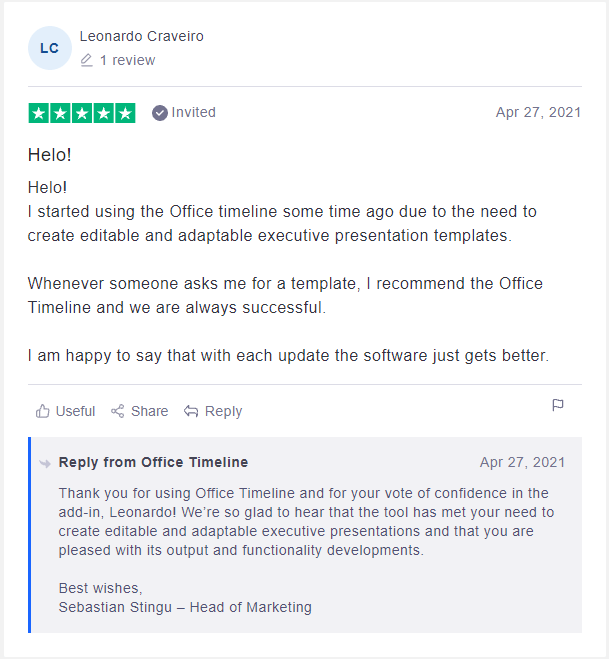Open Leonardo Craveiro's profile name
This screenshot has height=659, width=609.
click(x=141, y=36)
